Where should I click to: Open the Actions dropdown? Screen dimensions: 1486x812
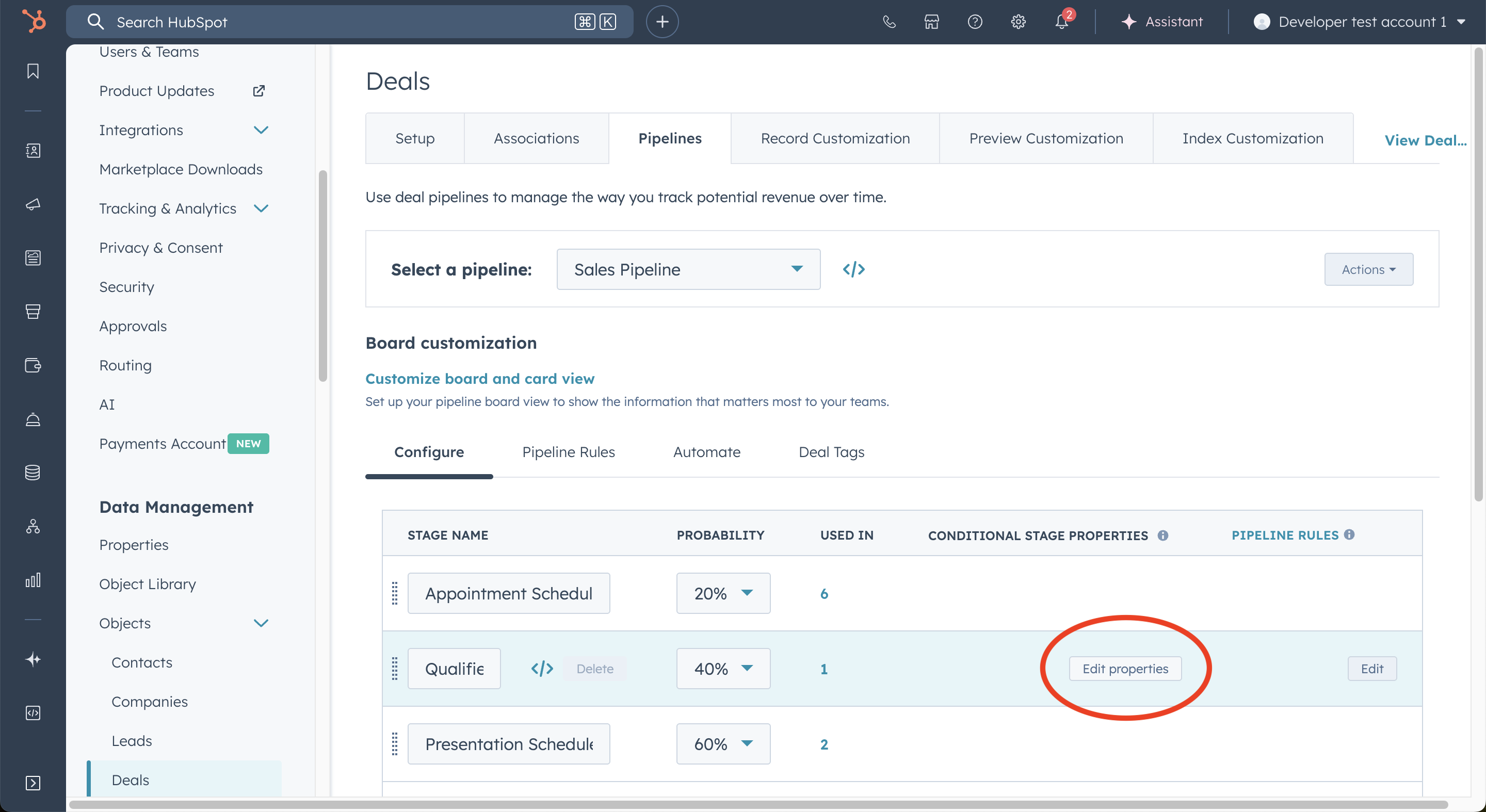pos(1368,269)
